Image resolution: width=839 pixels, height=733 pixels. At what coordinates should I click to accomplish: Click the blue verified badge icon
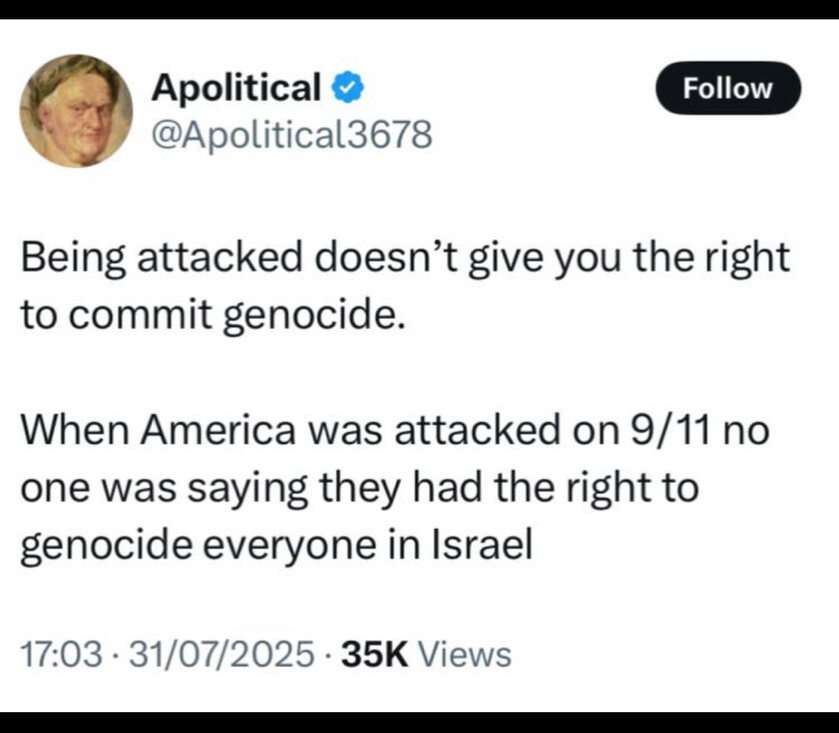[347, 89]
